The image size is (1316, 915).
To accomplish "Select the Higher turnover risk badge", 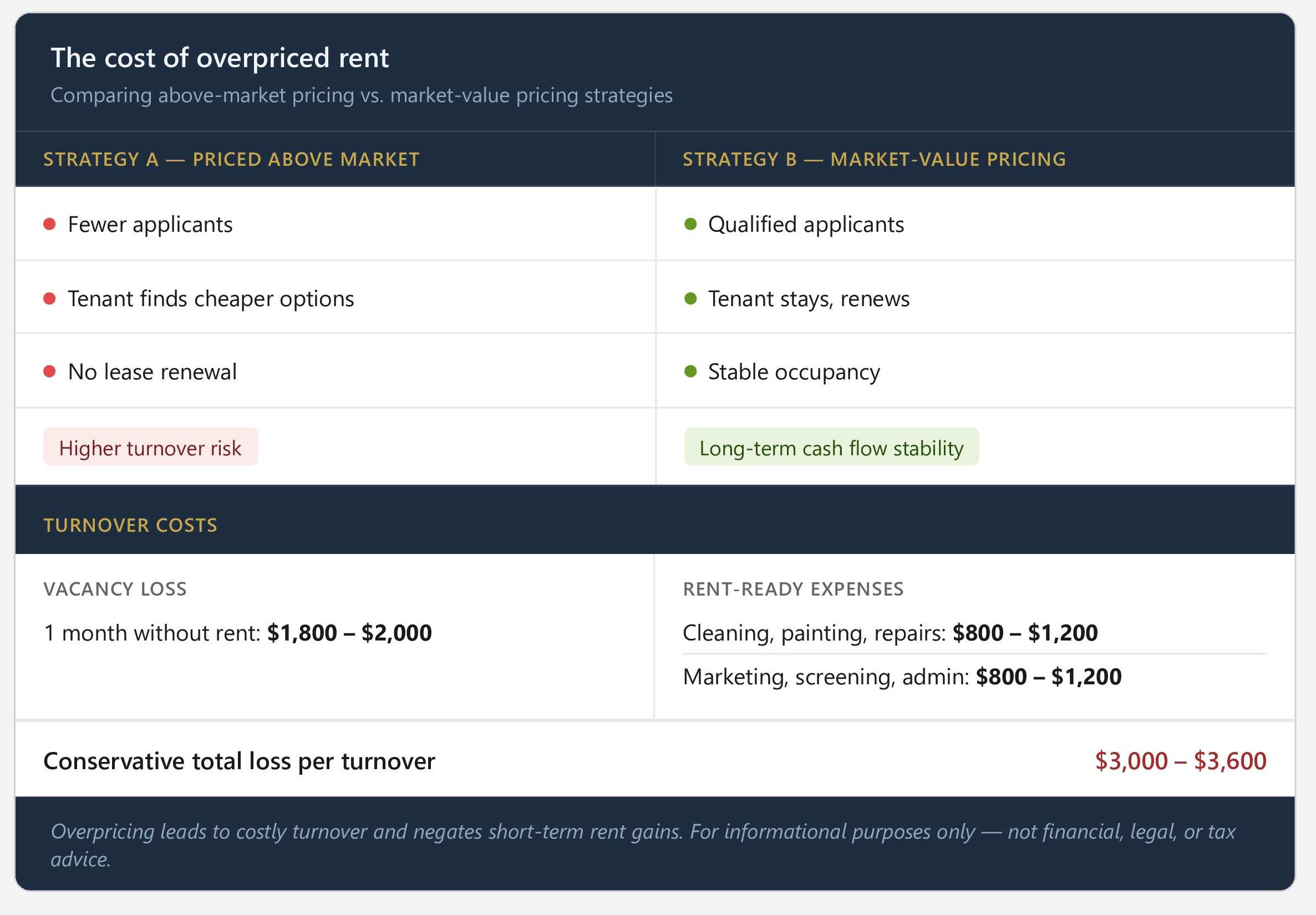I will (150, 448).
